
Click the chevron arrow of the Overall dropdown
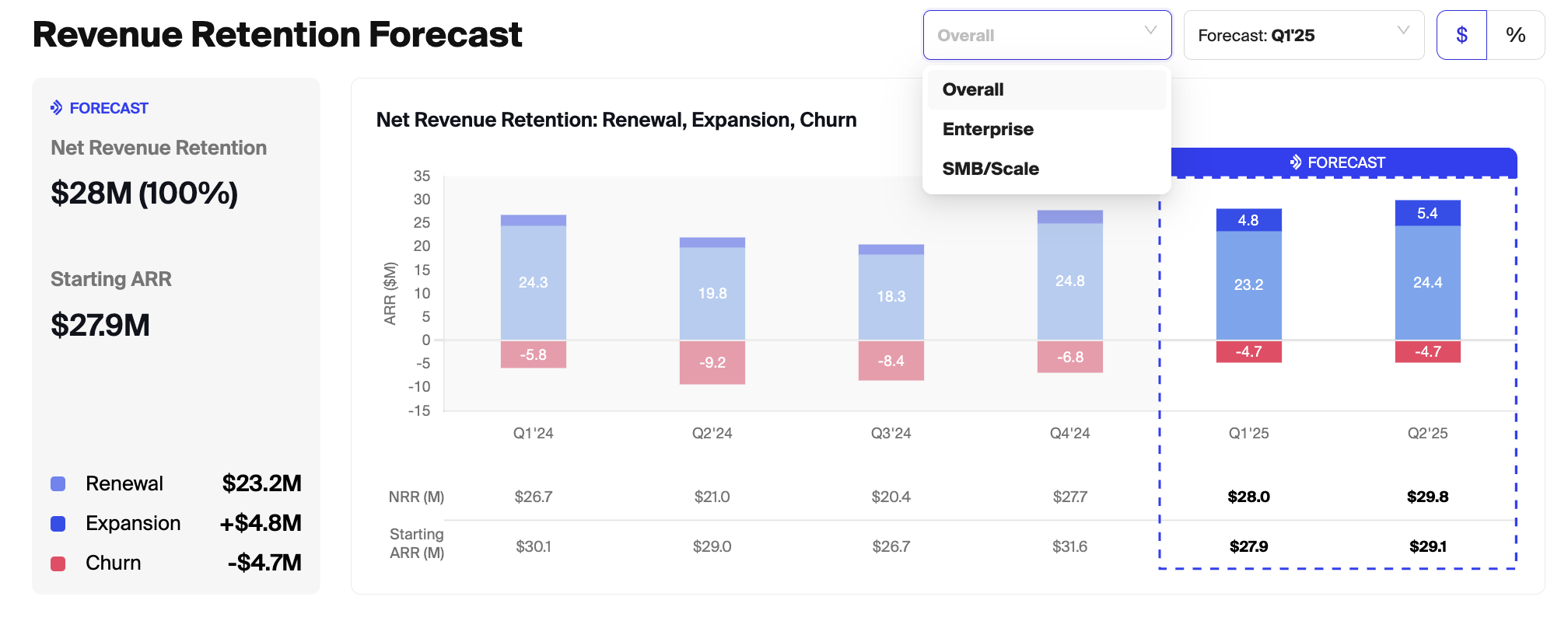(x=1150, y=31)
